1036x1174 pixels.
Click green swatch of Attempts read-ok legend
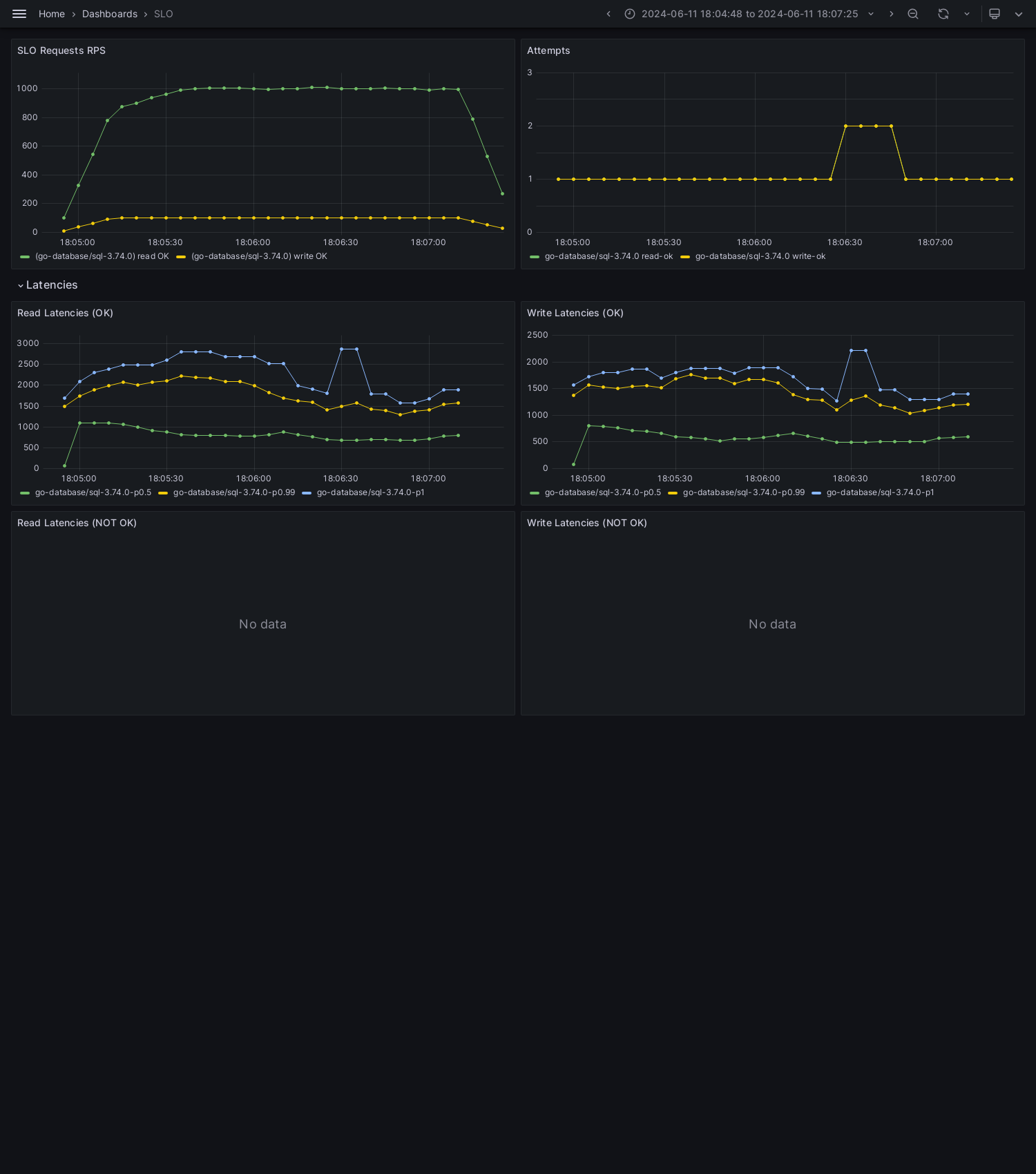pos(535,257)
